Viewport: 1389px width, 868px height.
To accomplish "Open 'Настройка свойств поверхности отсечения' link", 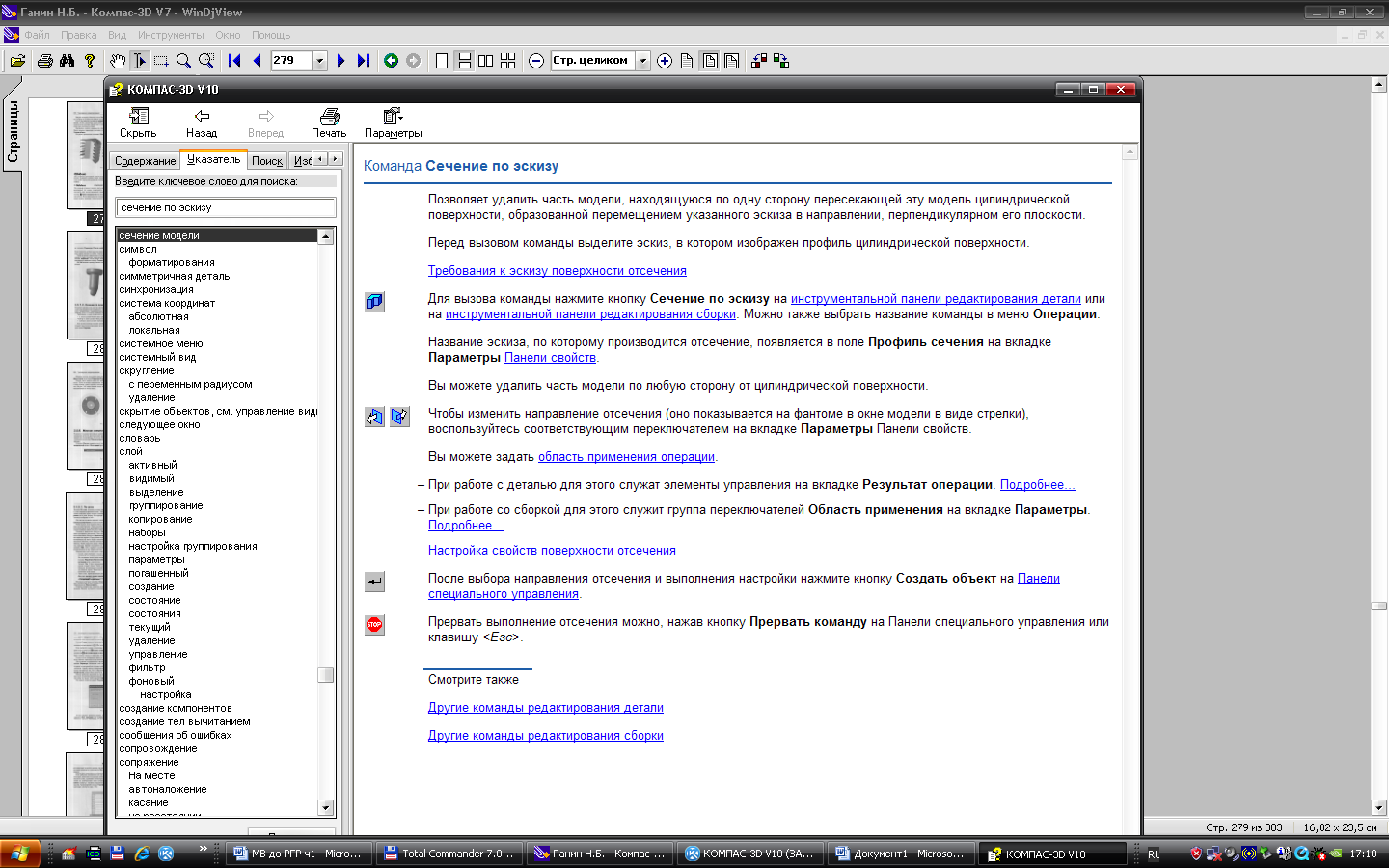I will 552,551.
